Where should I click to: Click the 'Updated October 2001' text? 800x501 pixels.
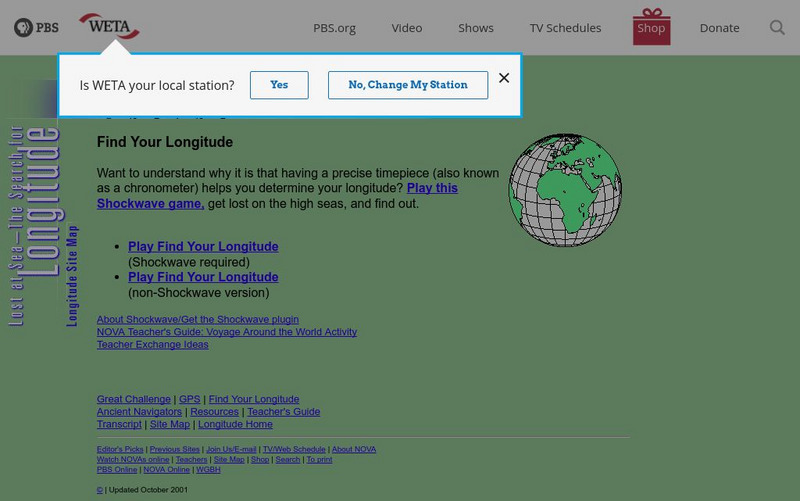[x=148, y=490]
